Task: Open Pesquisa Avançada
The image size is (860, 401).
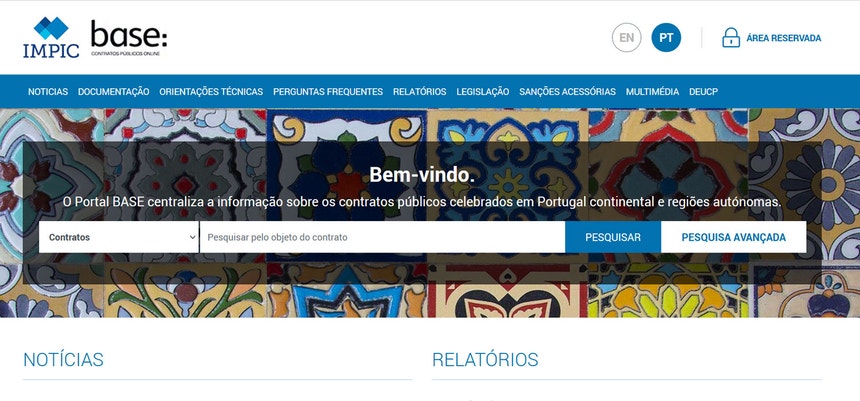Action: 733,238
